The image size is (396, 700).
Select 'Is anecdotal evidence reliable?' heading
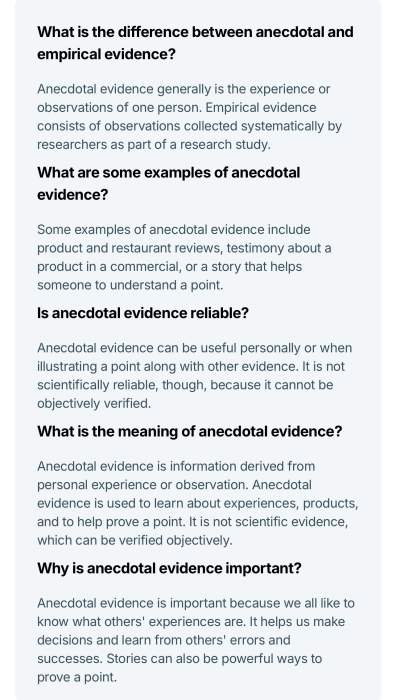(x=142, y=313)
